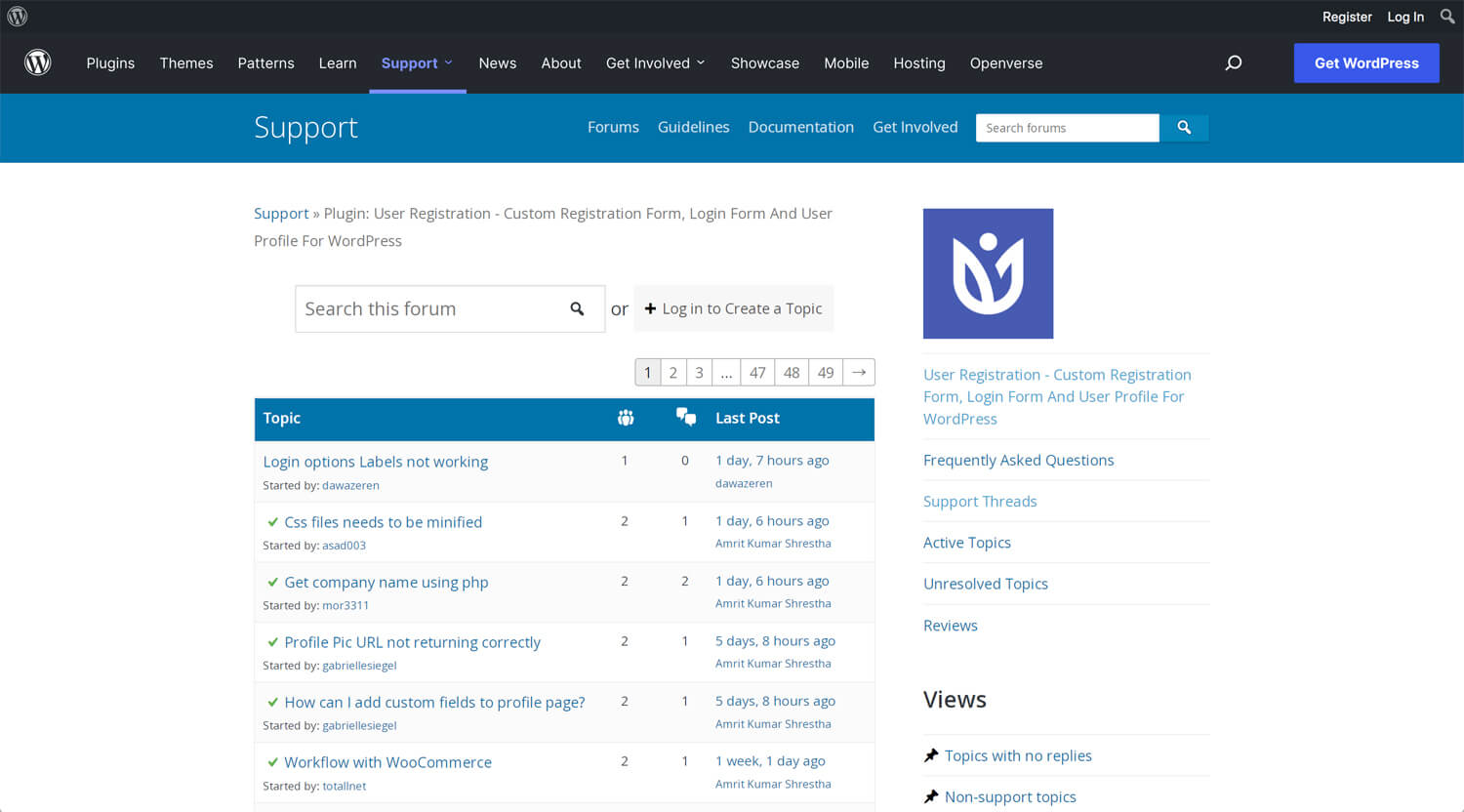Image resolution: width=1464 pixels, height=812 pixels.
Task: Click the main navigation search icon
Action: pos(1234,62)
